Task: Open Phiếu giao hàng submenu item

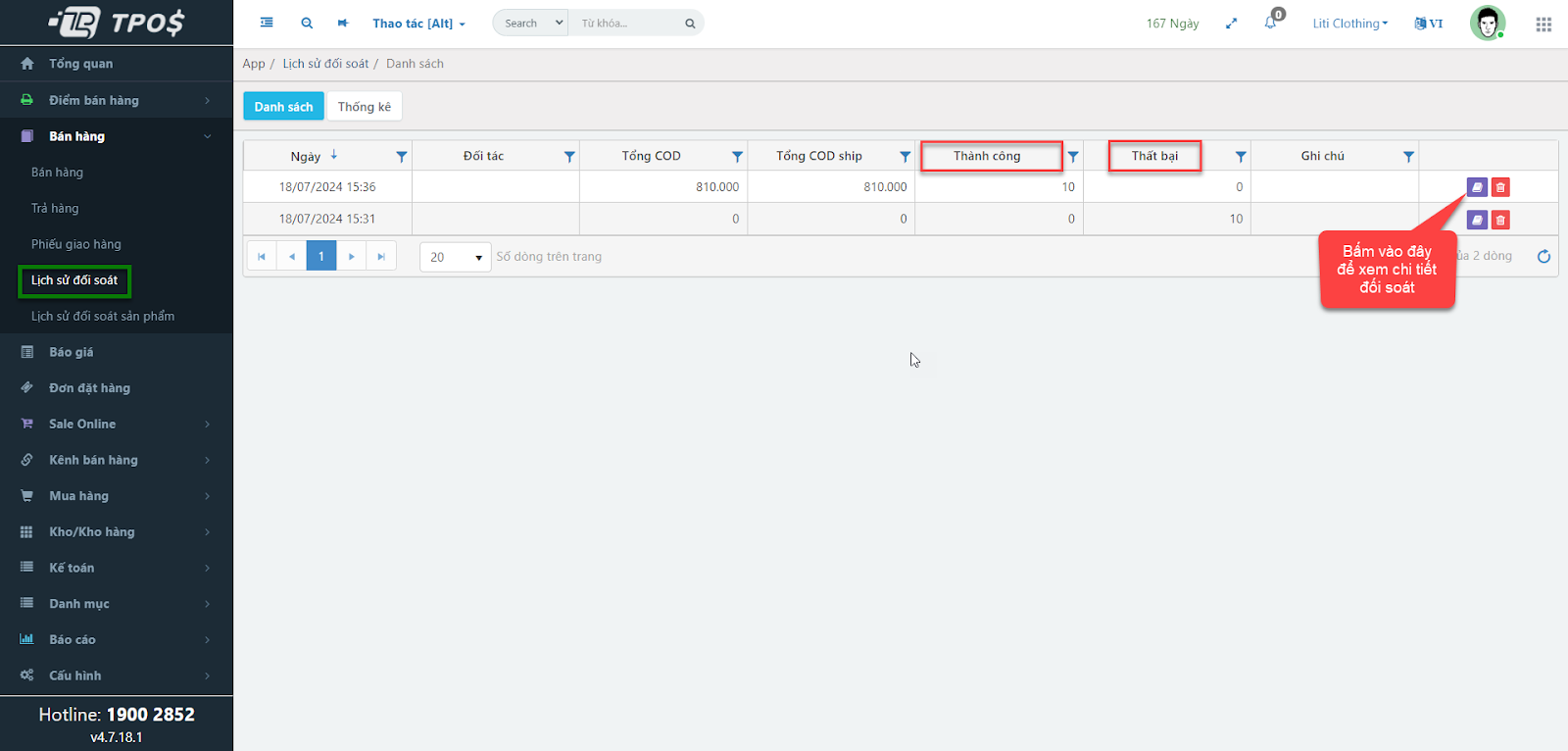Action: 76,244
